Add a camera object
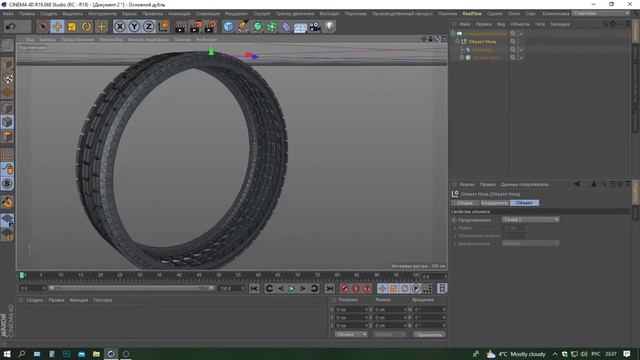640x360 pixels. point(315,27)
